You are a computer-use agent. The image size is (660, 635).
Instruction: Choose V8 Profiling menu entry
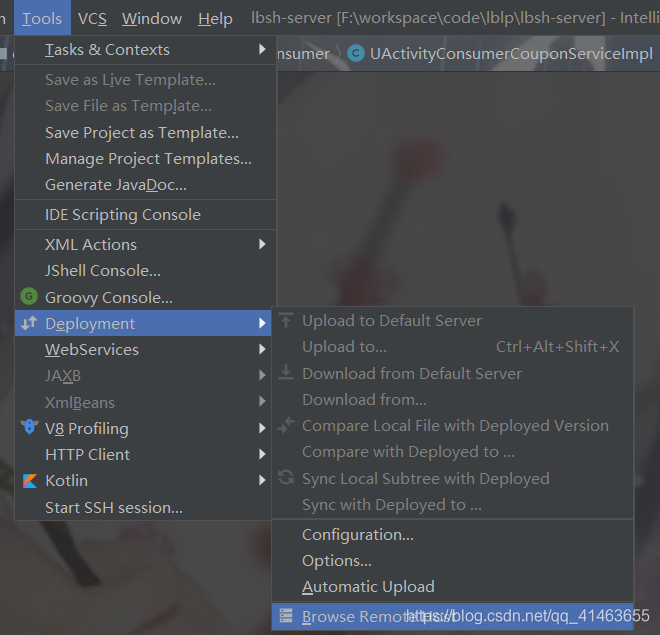coord(143,428)
